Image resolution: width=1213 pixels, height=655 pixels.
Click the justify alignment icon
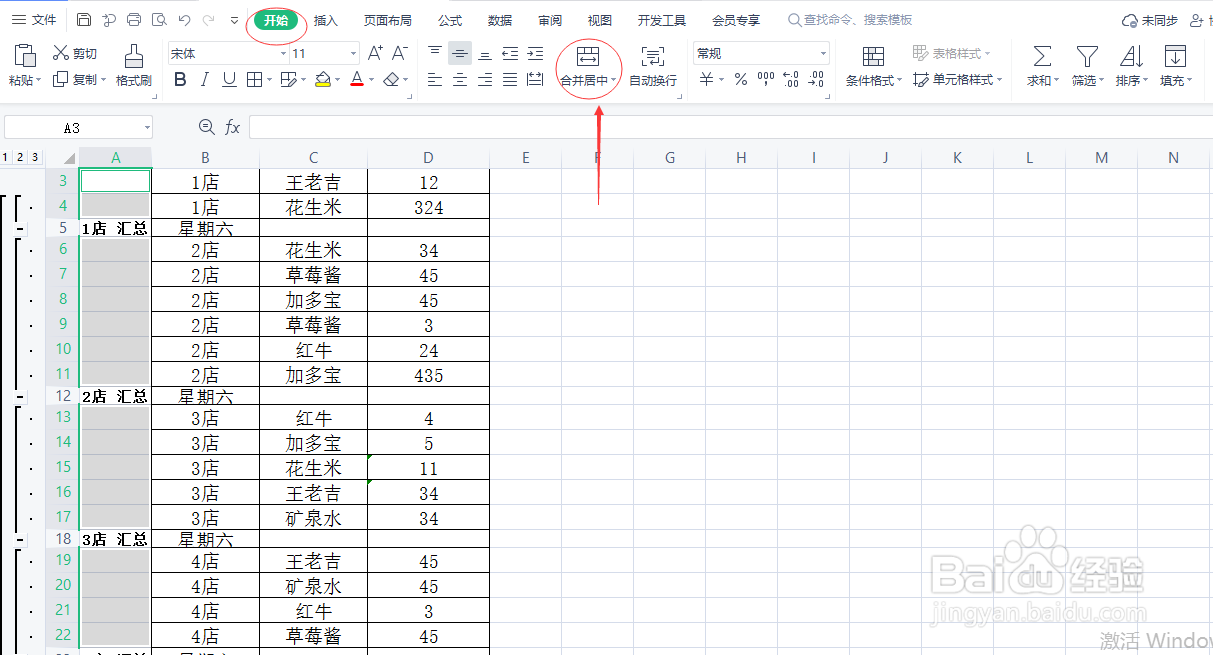click(x=510, y=79)
